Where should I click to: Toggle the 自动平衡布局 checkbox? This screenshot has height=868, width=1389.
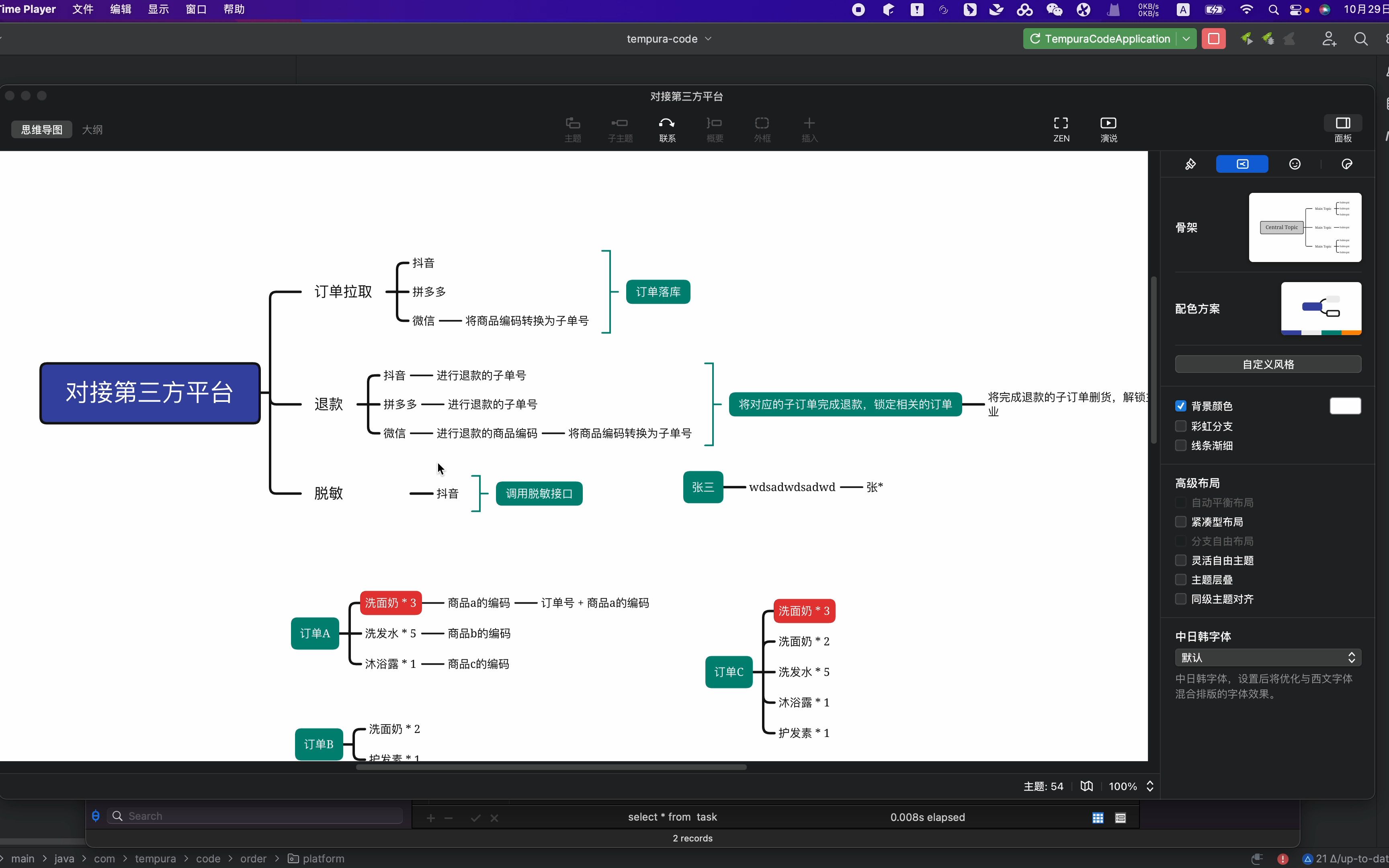coord(1181,502)
